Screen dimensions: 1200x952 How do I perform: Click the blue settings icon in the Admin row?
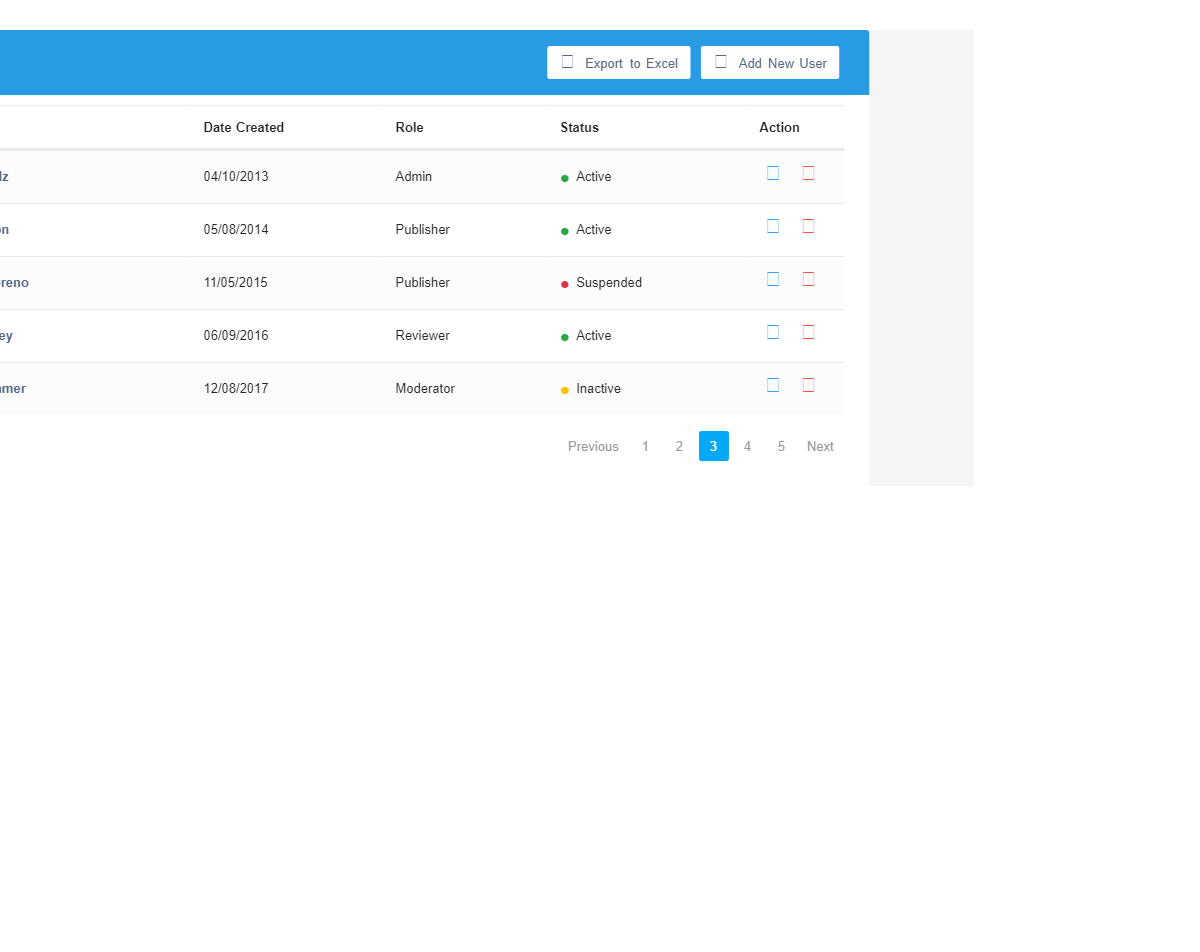[772, 173]
